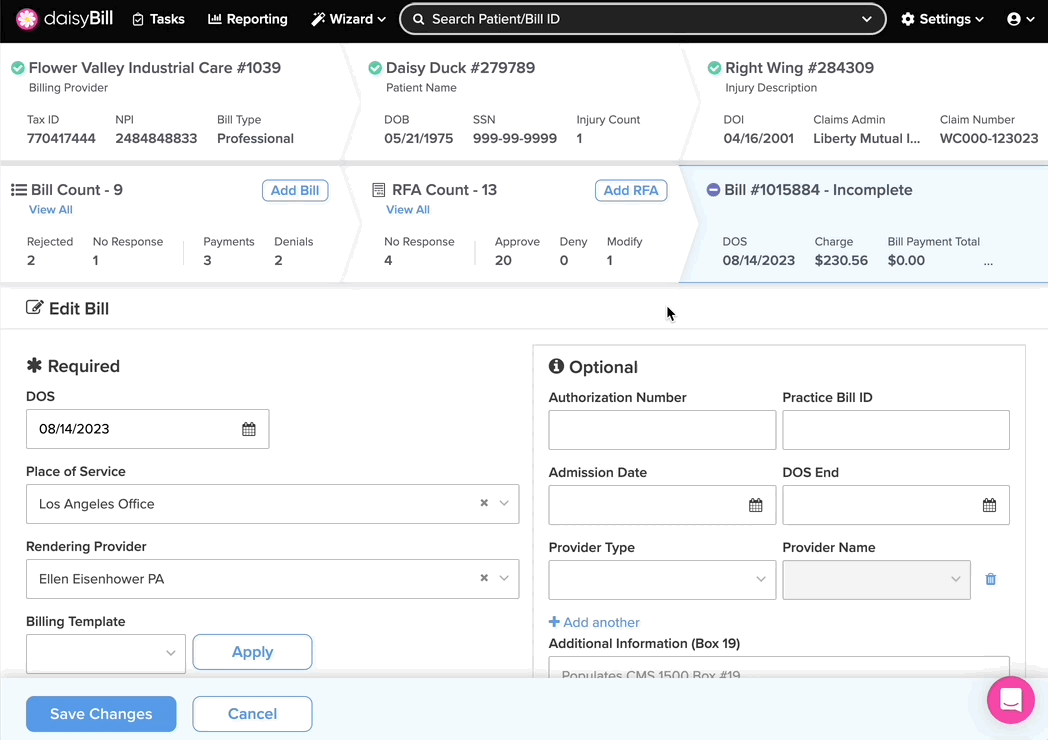Click the Claim Number WC000-123023 value
Screen dimensions: 1048x740
[x=989, y=138]
